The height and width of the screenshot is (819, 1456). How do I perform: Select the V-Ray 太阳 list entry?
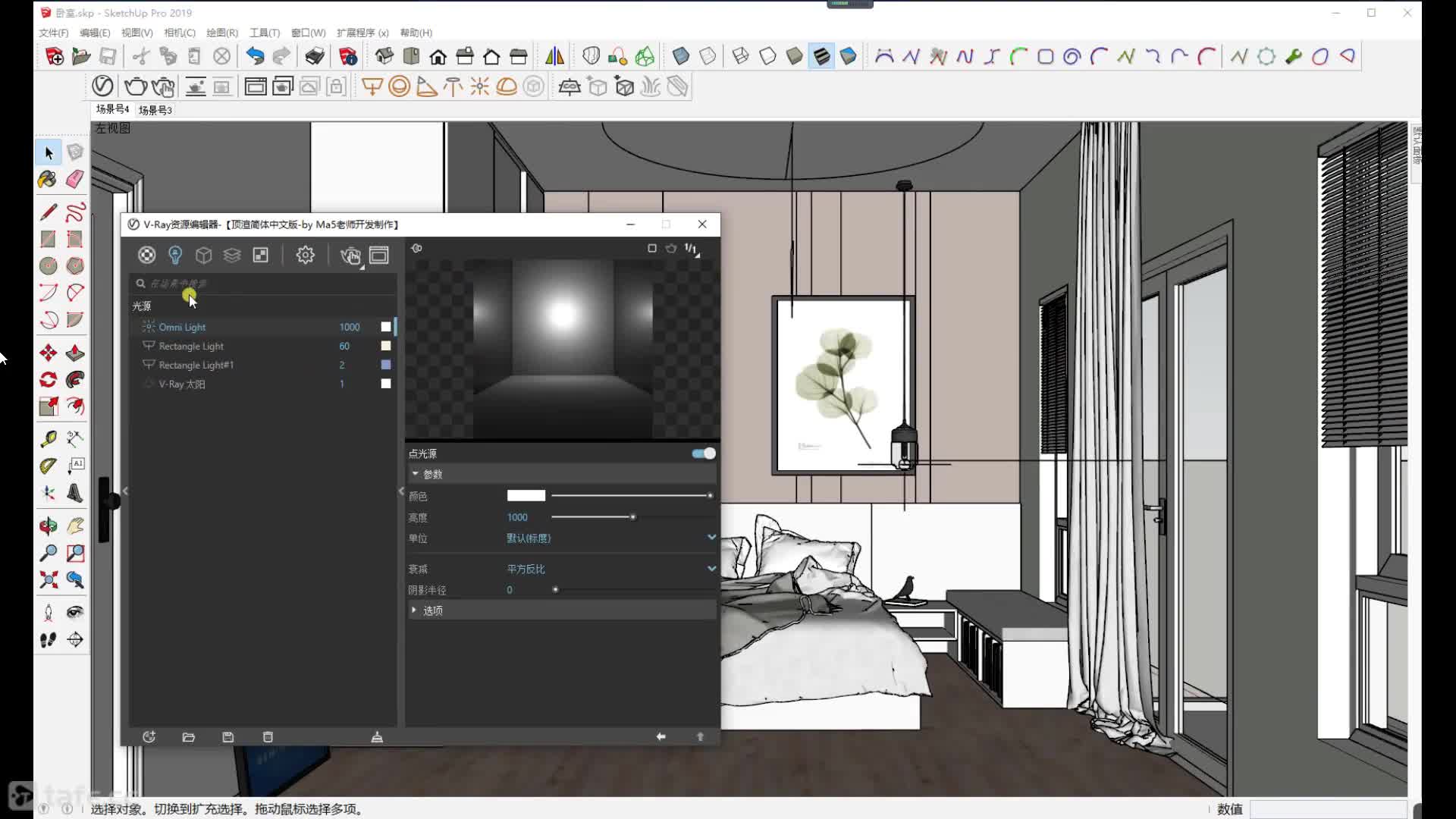pos(262,384)
